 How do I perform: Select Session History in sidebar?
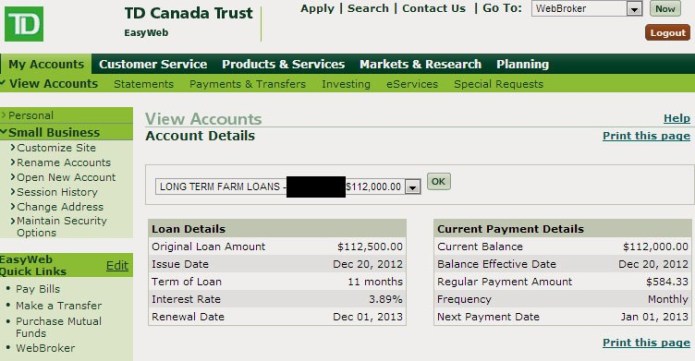pos(57,192)
